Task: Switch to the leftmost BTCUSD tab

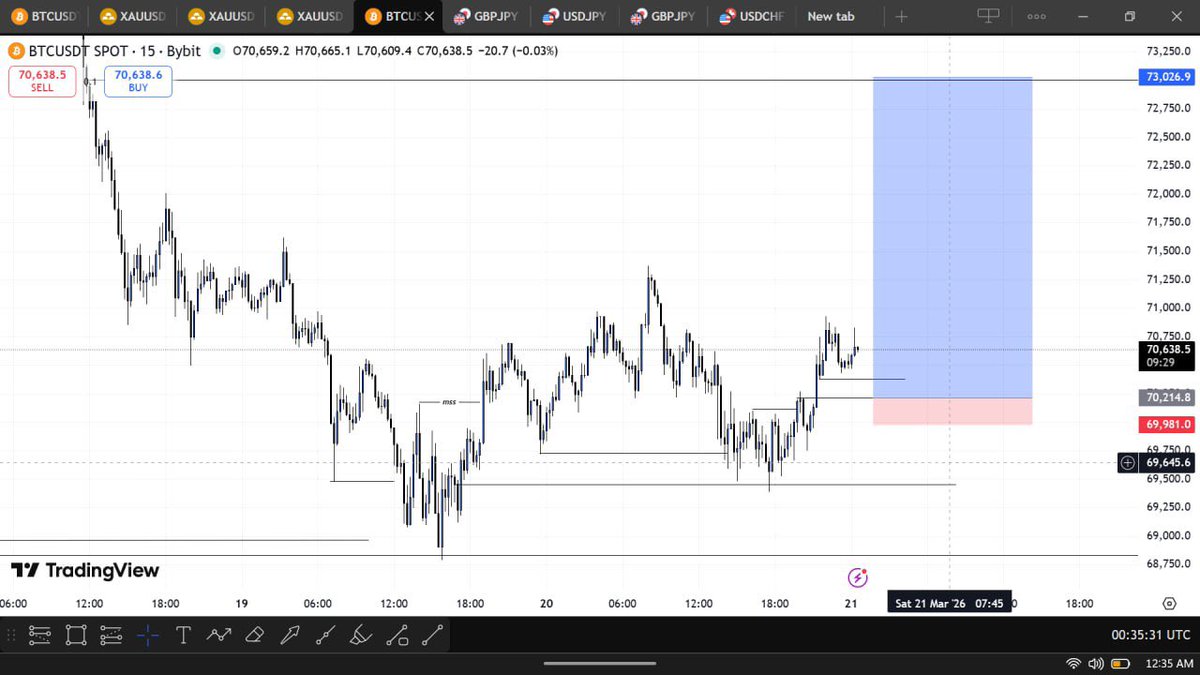Action: [x=43, y=16]
